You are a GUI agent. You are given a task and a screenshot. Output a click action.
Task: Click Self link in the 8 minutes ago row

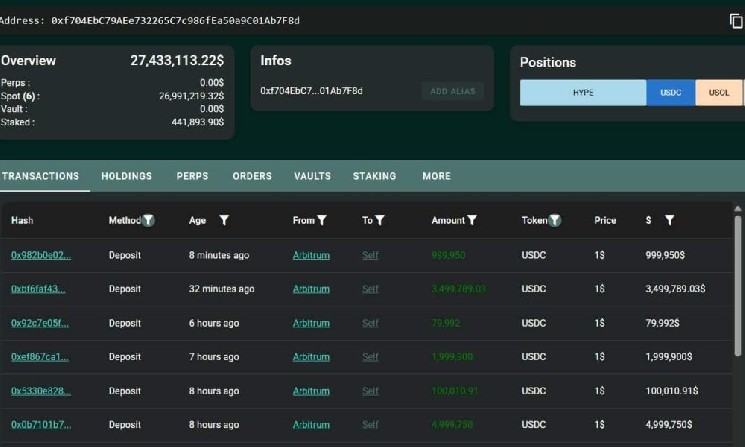coord(370,255)
